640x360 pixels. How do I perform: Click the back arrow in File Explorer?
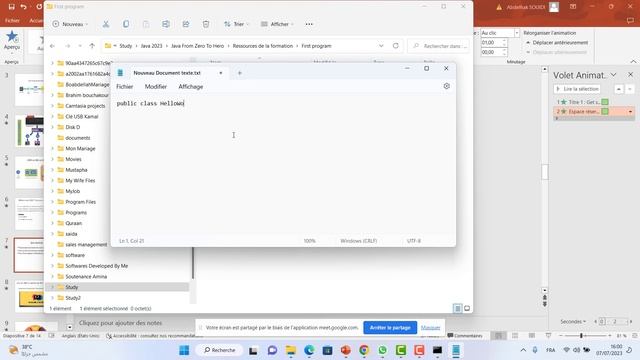pos(52,46)
